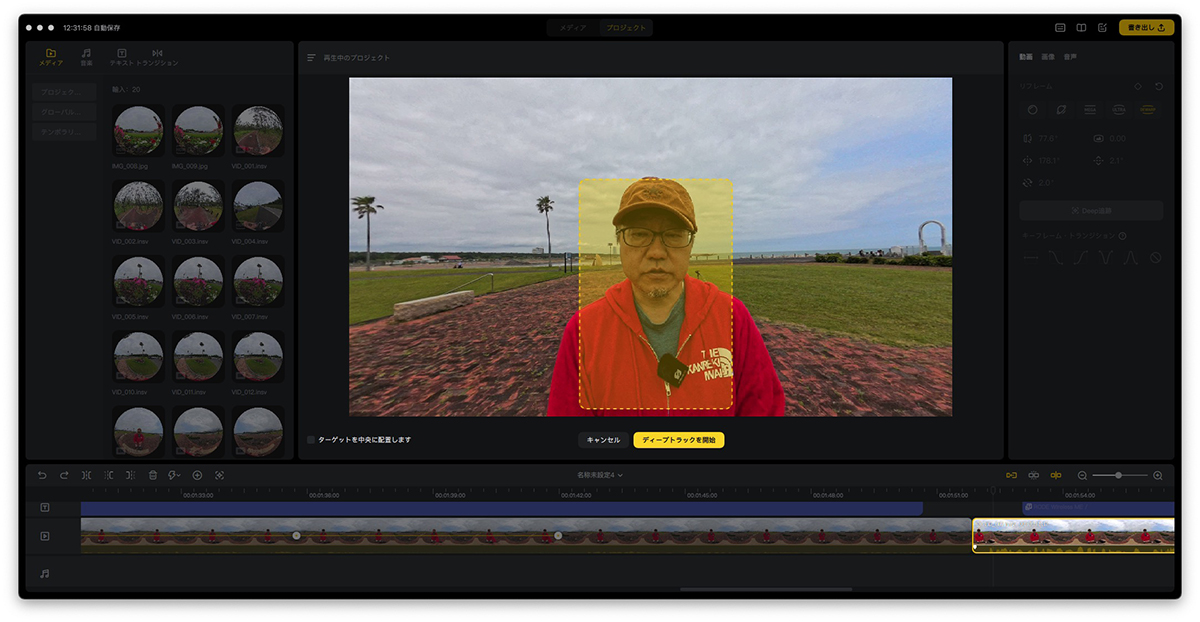Click the music track header icon
Image resolution: width=1200 pixels, height=622 pixels.
pyautogui.click(x=45, y=574)
